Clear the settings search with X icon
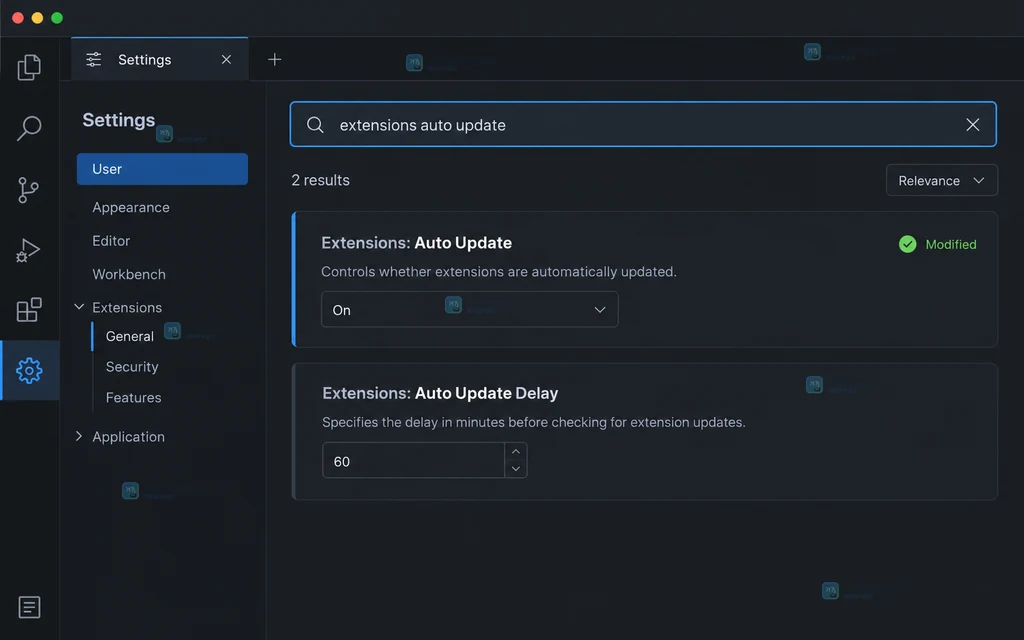 tap(972, 125)
